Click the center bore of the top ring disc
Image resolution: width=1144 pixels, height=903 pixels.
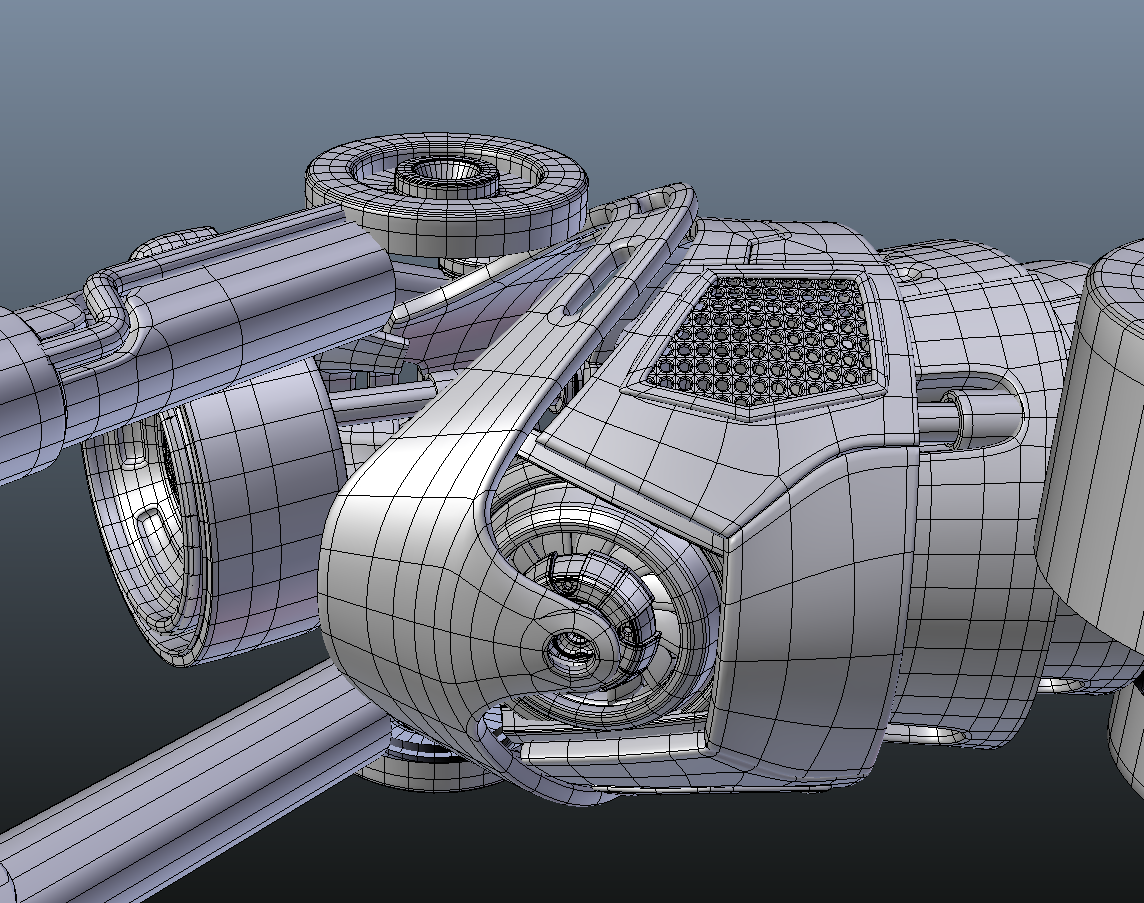click(x=446, y=173)
